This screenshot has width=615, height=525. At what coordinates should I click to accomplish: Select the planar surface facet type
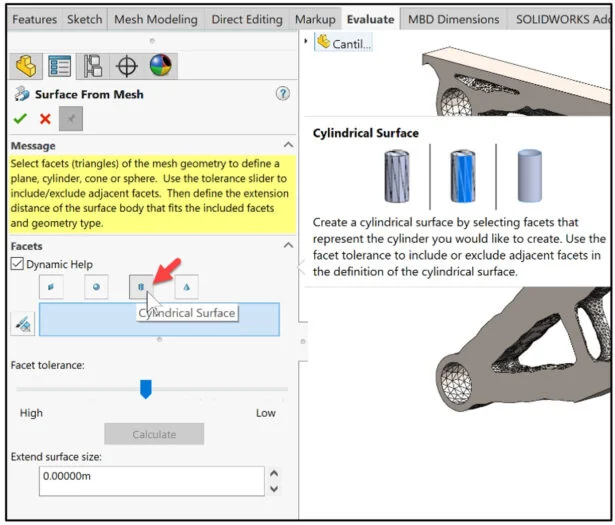pyautogui.click(x=51, y=287)
